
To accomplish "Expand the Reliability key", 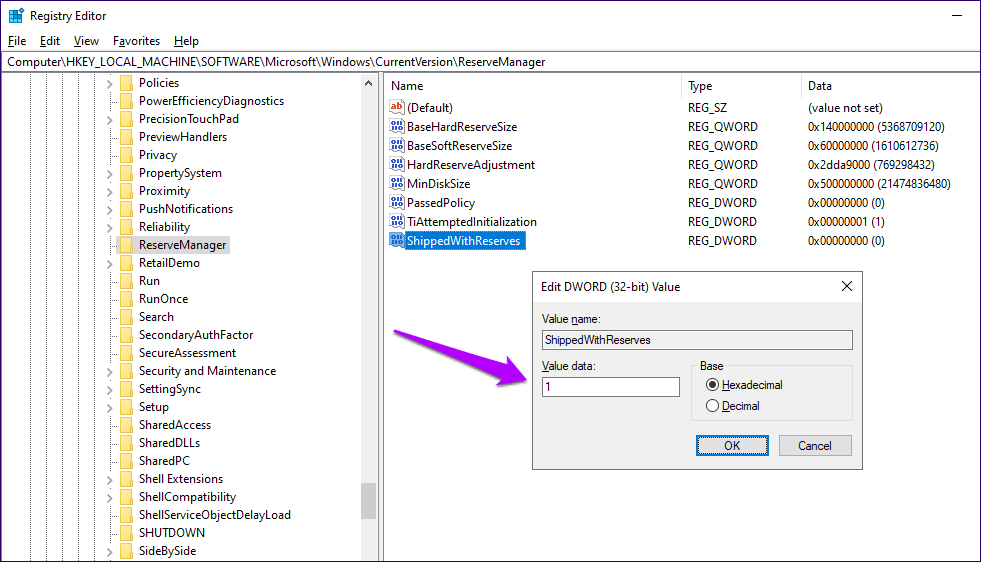I will point(109,227).
